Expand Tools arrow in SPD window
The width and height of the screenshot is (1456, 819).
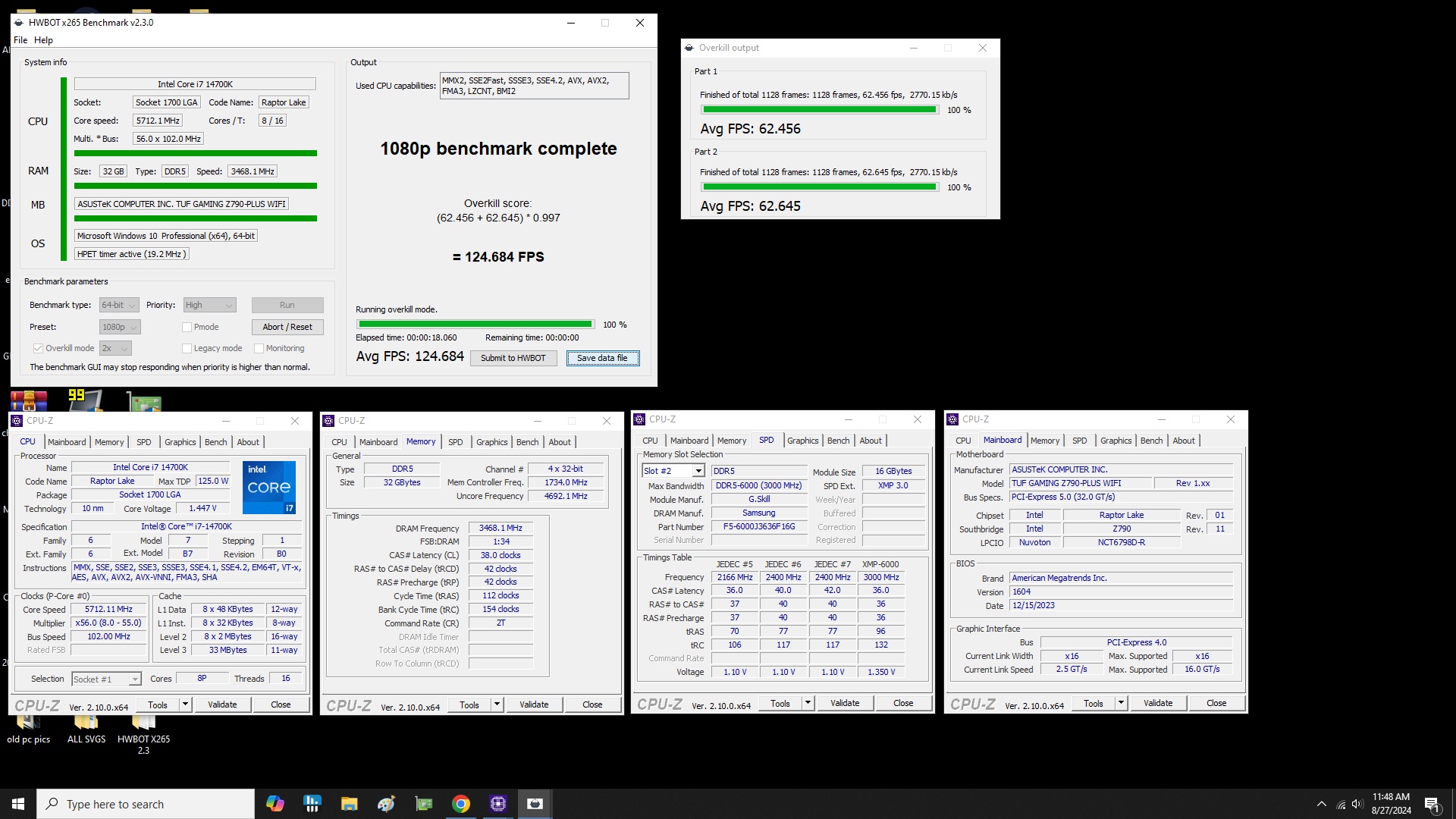pyautogui.click(x=808, y=703)
